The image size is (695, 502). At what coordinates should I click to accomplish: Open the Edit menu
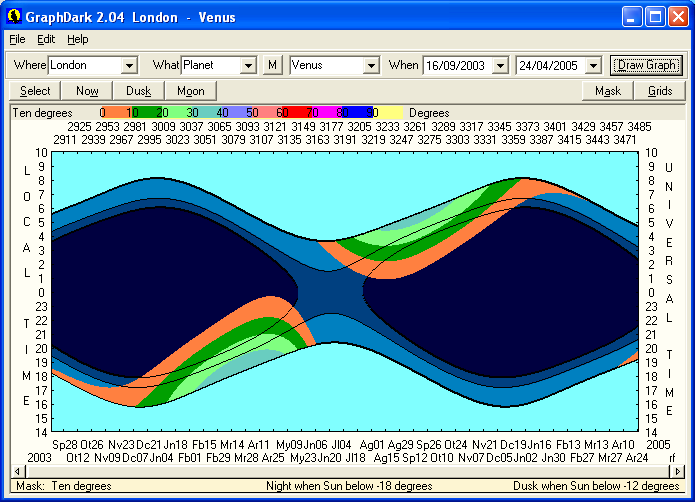point(46,39)
